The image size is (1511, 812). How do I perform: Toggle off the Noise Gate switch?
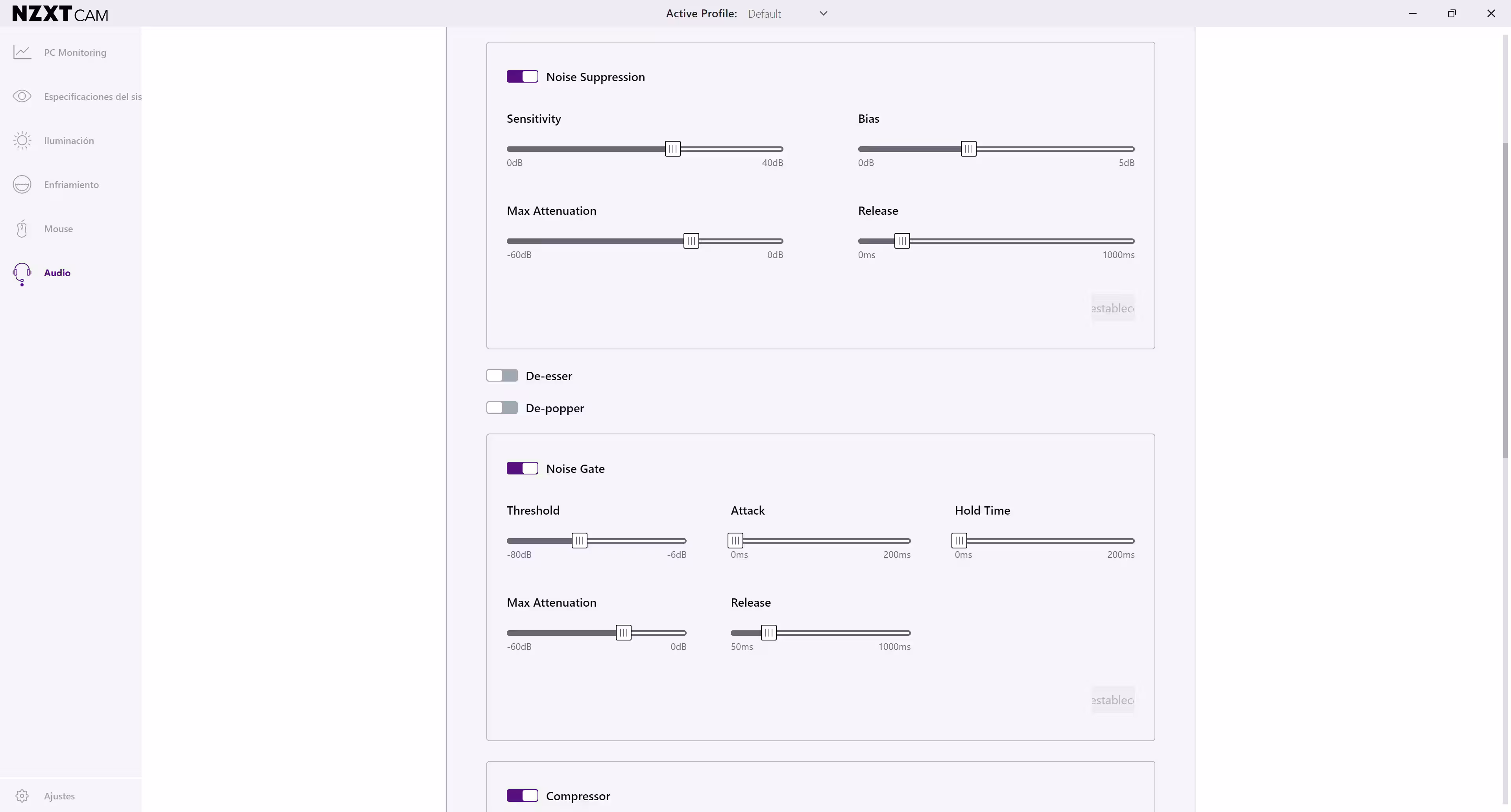pyautogui.click(x=522, y=469)
